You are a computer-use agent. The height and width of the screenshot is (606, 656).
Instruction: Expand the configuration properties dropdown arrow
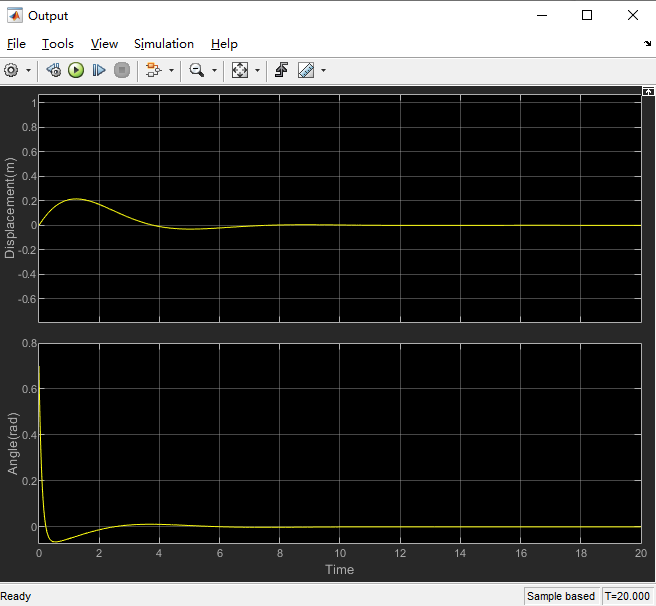coord(28,70)
